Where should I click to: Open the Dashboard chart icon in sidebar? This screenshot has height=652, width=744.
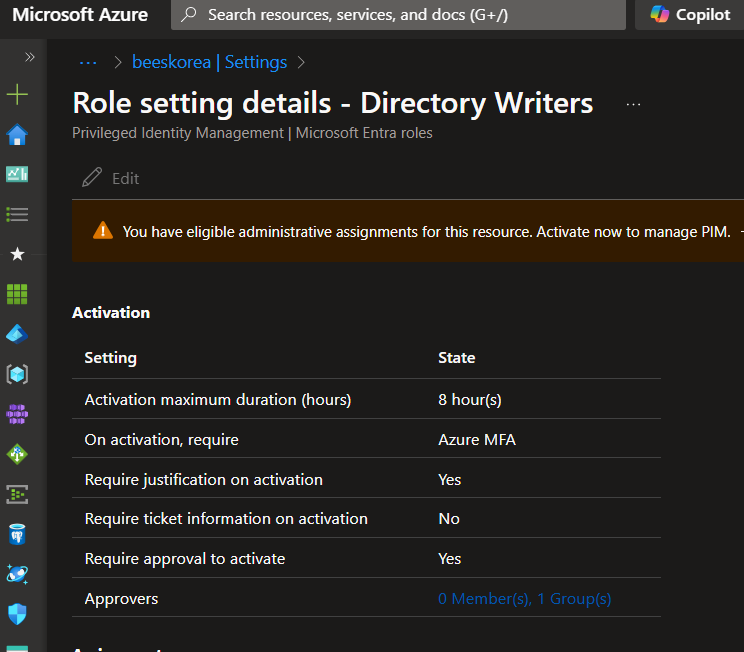coord(17,174)
